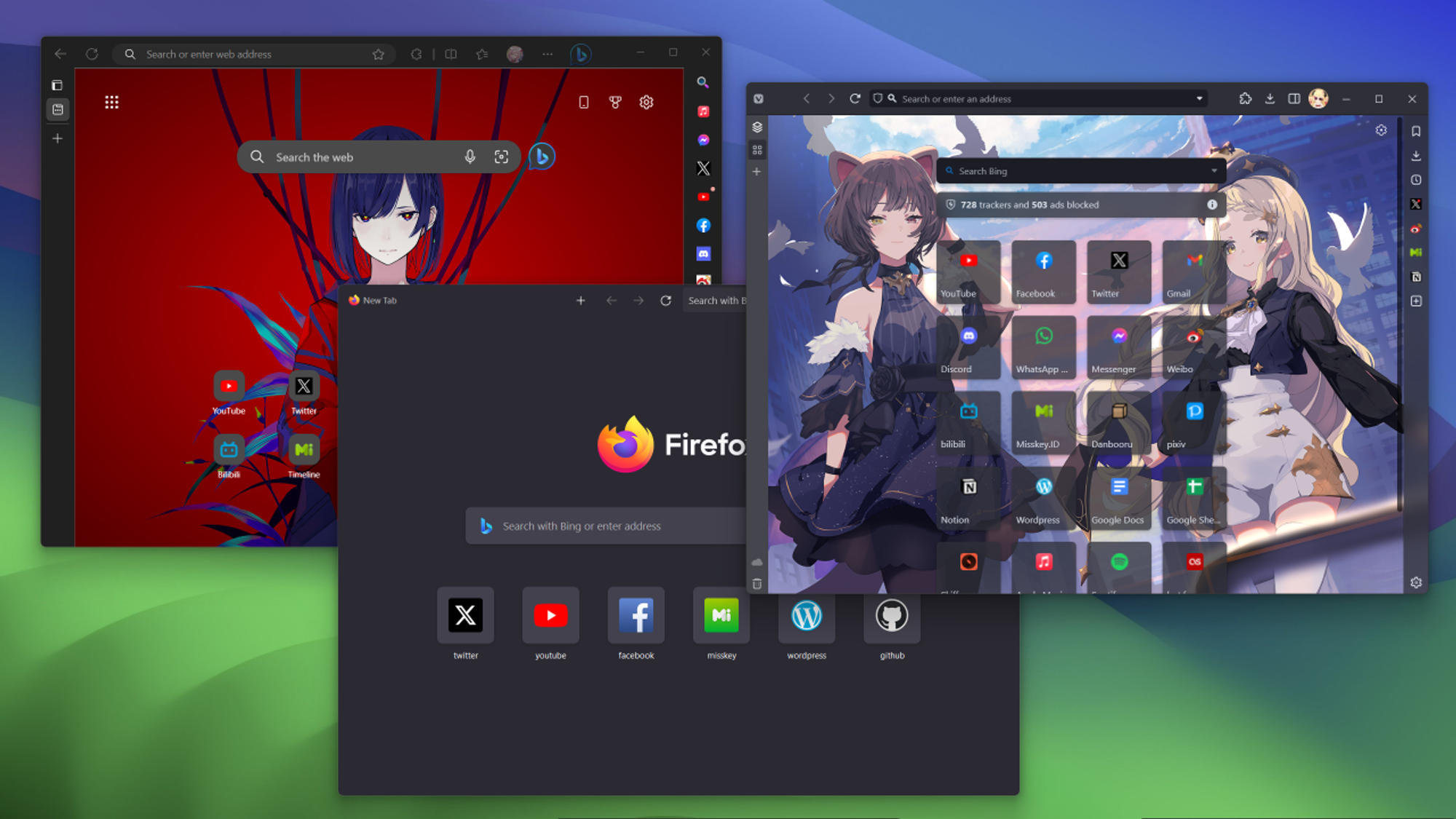
Task: Add new tab in Edge left sidebar
Action: coord(58,138)
